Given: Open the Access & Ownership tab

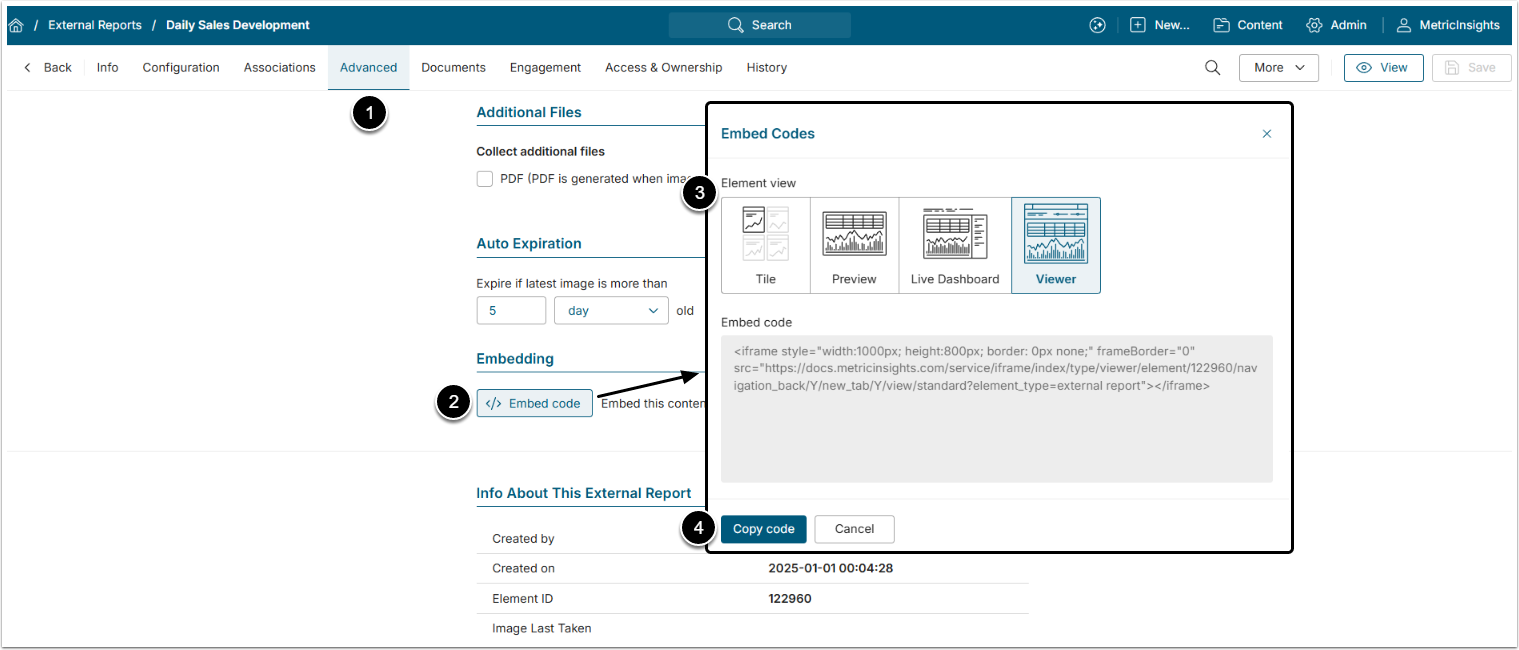Looking at the screenshot, I should click(663, 68).
